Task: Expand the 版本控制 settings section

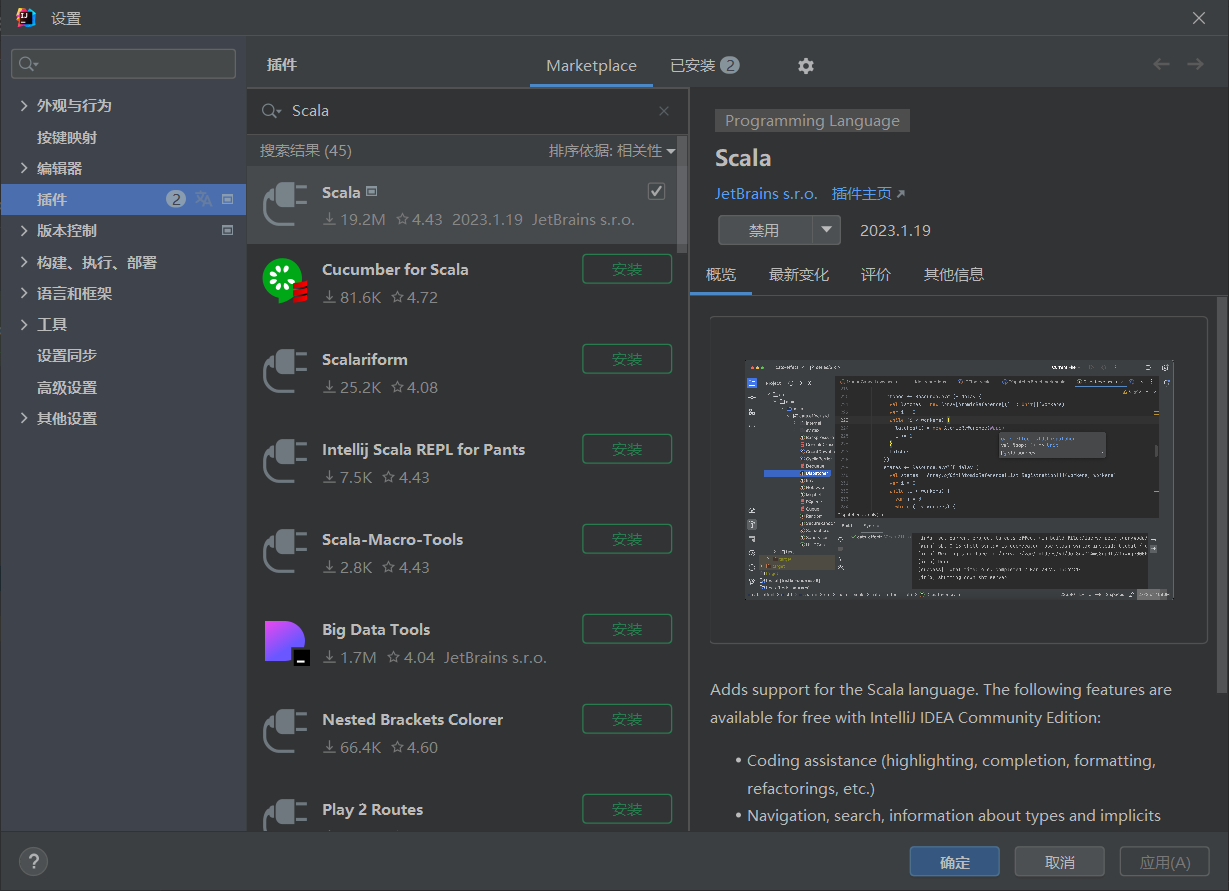Action: tap(24, 230)
